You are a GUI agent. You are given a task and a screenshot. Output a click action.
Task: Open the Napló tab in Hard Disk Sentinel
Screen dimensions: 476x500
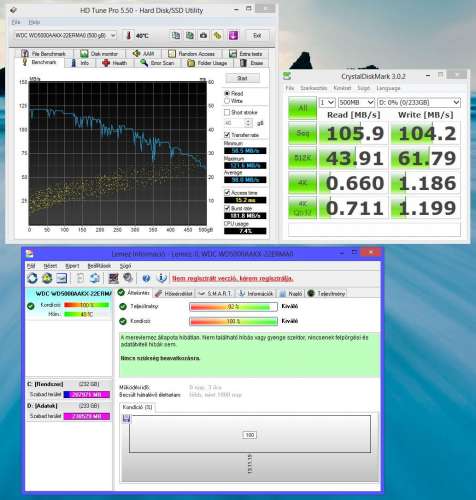291,293
